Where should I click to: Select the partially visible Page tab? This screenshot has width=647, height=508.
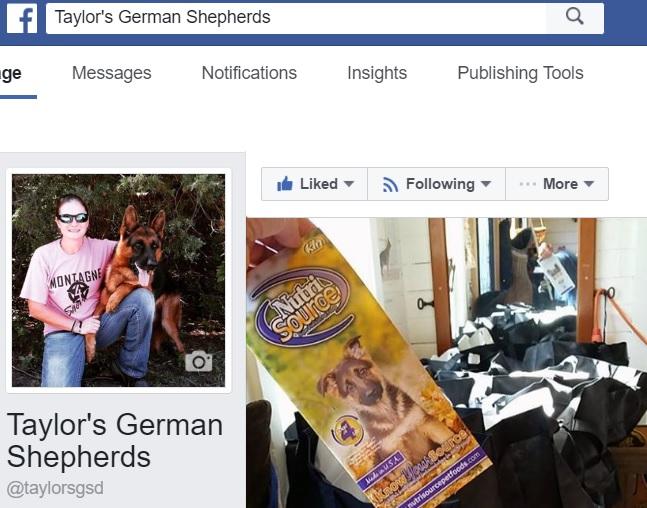coord(11,73)
